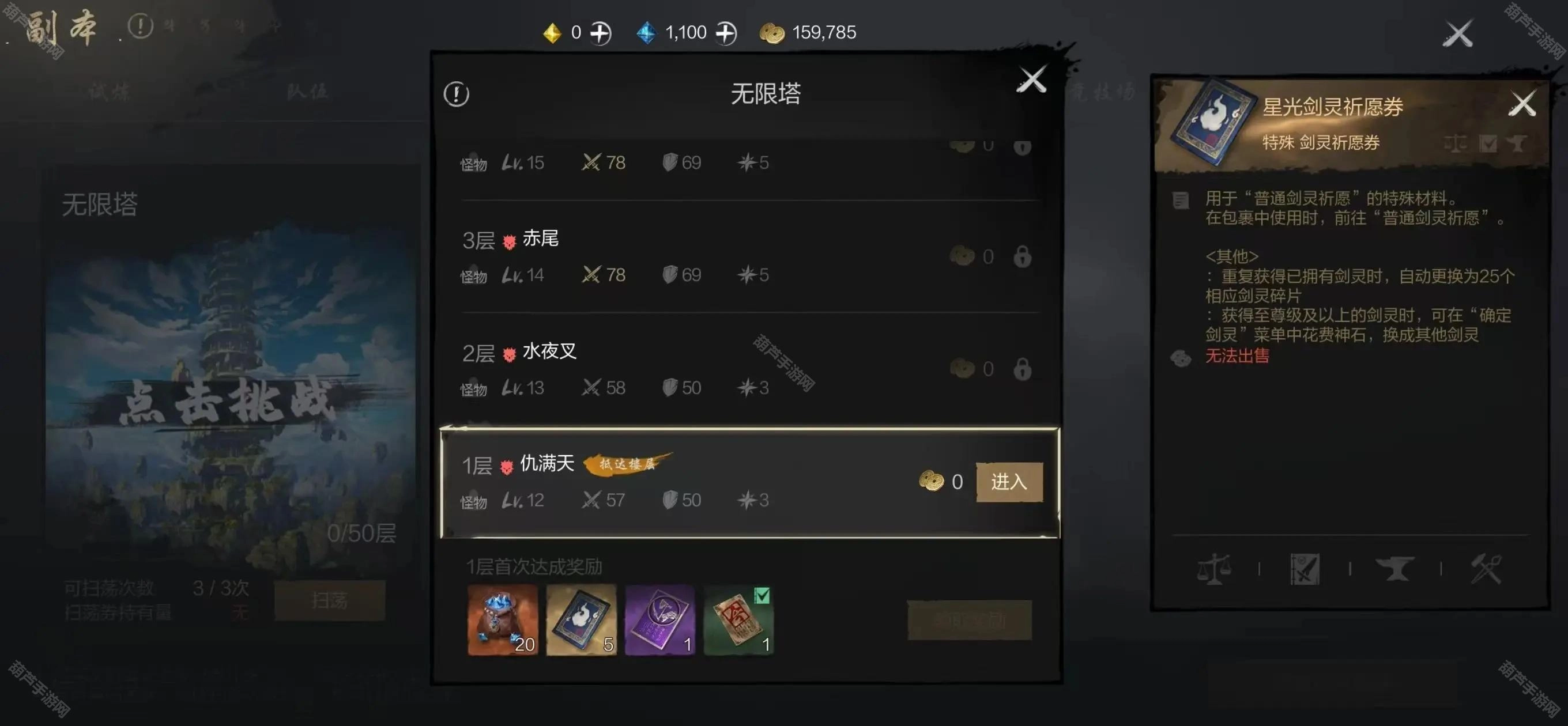Select the green talisman reward with checkmark
Image resolution: width=1568 pixels, height=726 pixels.
(x=738, y=620)
